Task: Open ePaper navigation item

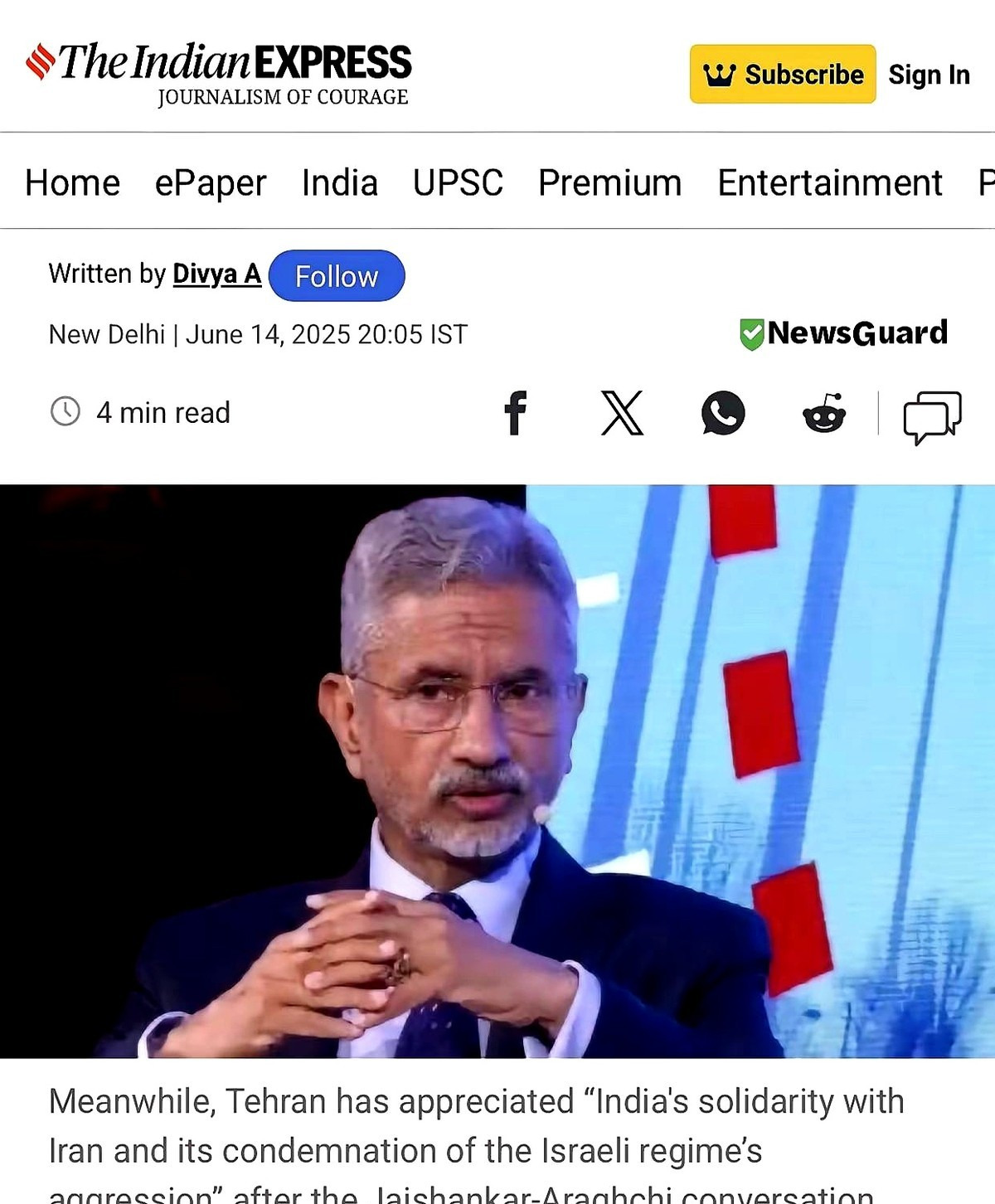Action: 211,182
